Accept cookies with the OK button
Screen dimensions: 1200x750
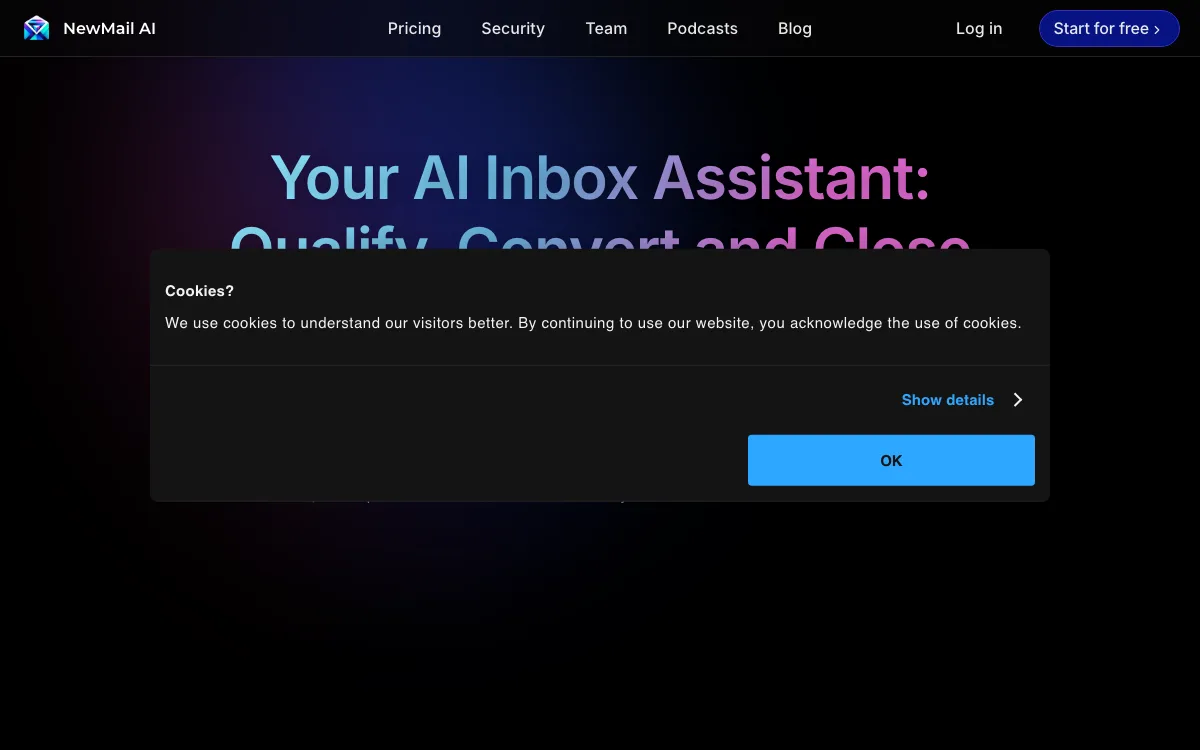pyautogui.click(x=891, y=460)
